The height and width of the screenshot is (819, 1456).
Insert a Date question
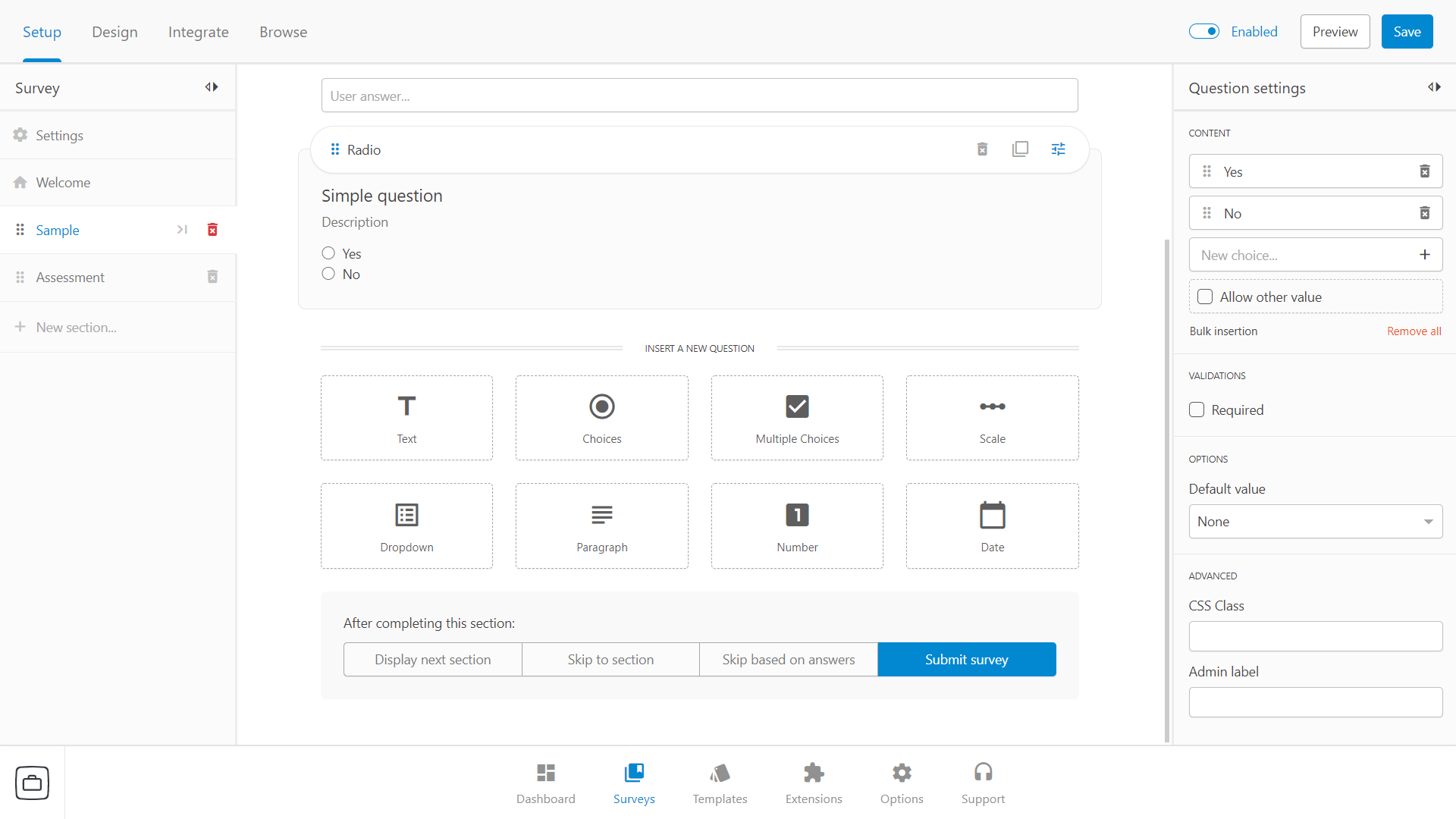click(992, 526)
